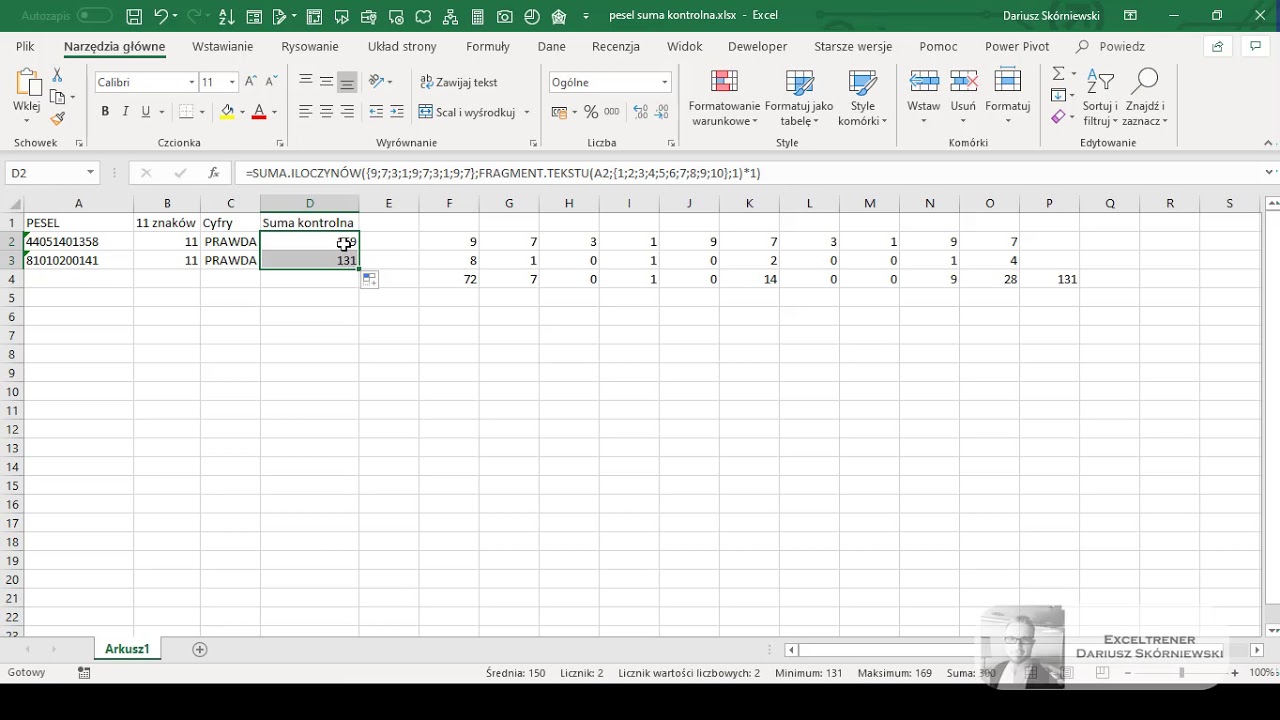
Task: Click the insert function fx button
Action: pyautogui.click(x=213, y=173)
